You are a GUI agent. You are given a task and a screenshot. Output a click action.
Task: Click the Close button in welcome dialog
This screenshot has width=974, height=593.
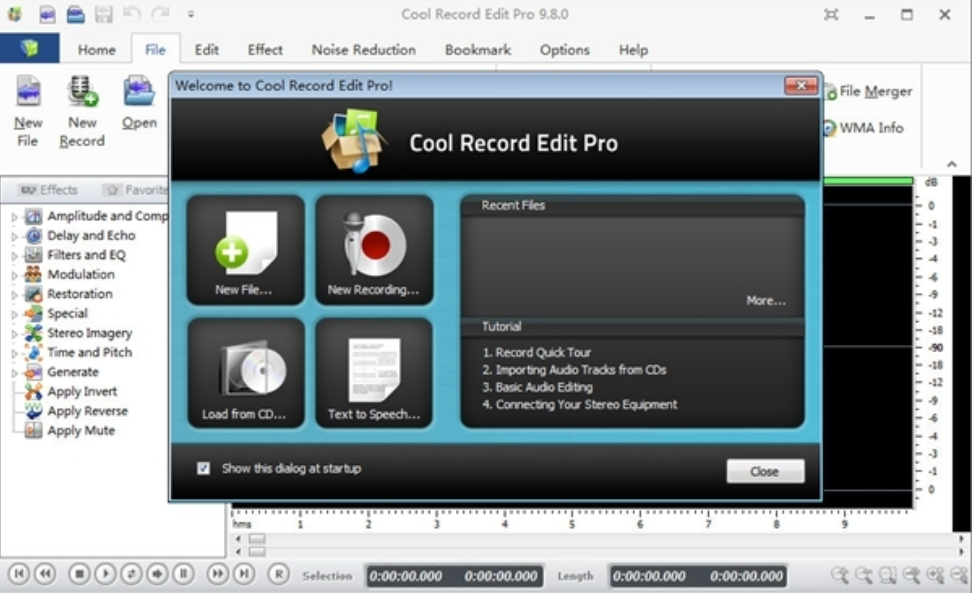[x=765, y=471]
